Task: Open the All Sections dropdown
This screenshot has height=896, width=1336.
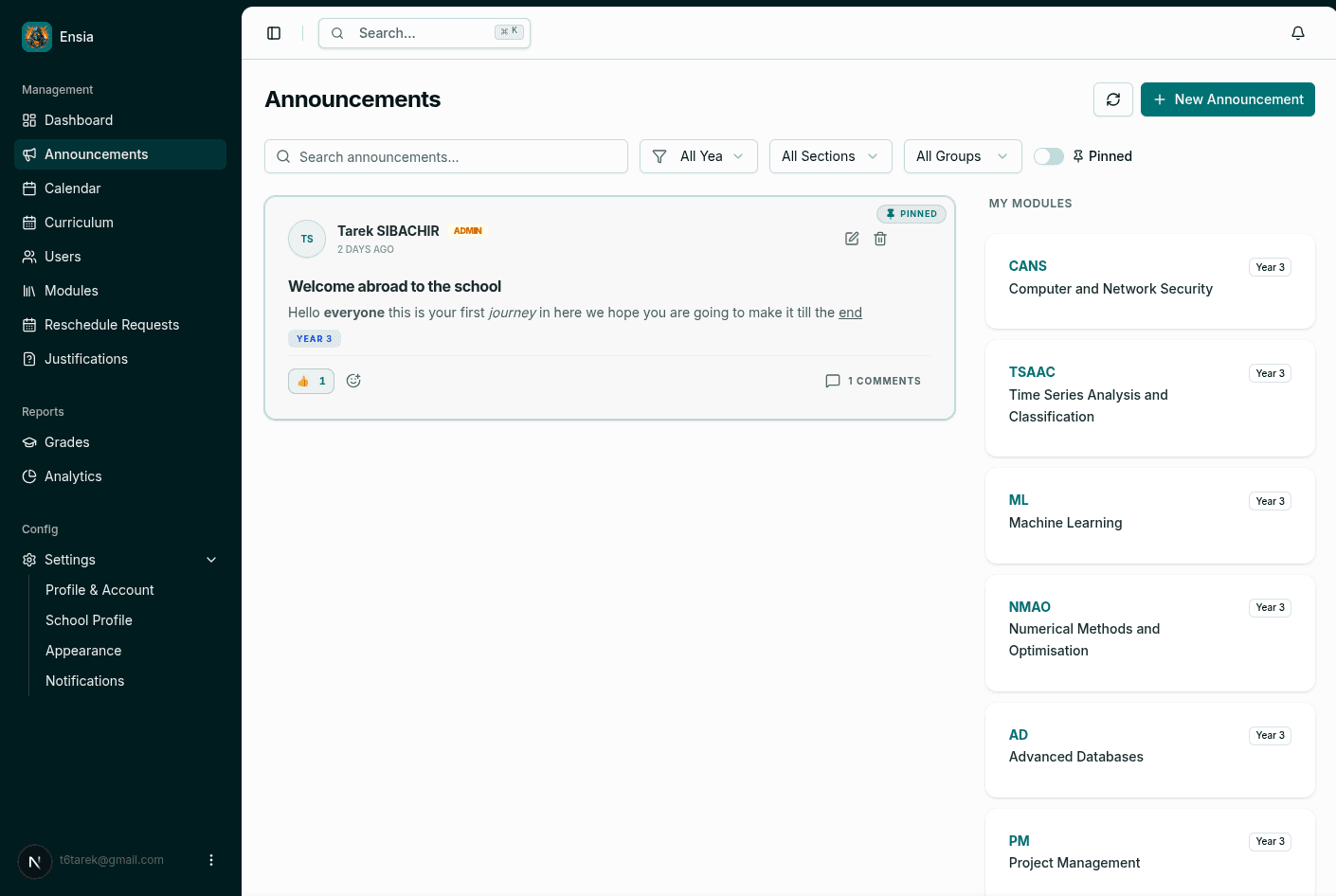Action: 830,155
